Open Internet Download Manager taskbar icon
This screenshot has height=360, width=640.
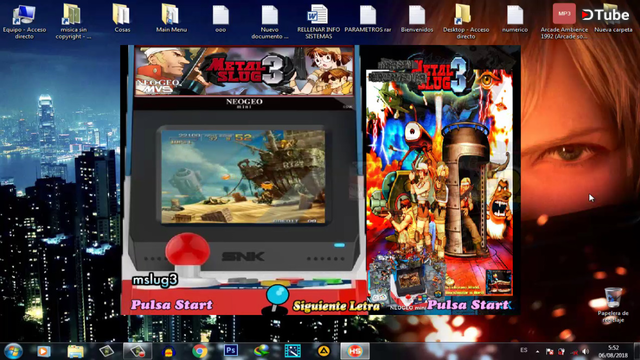click(x=261, y=351)
